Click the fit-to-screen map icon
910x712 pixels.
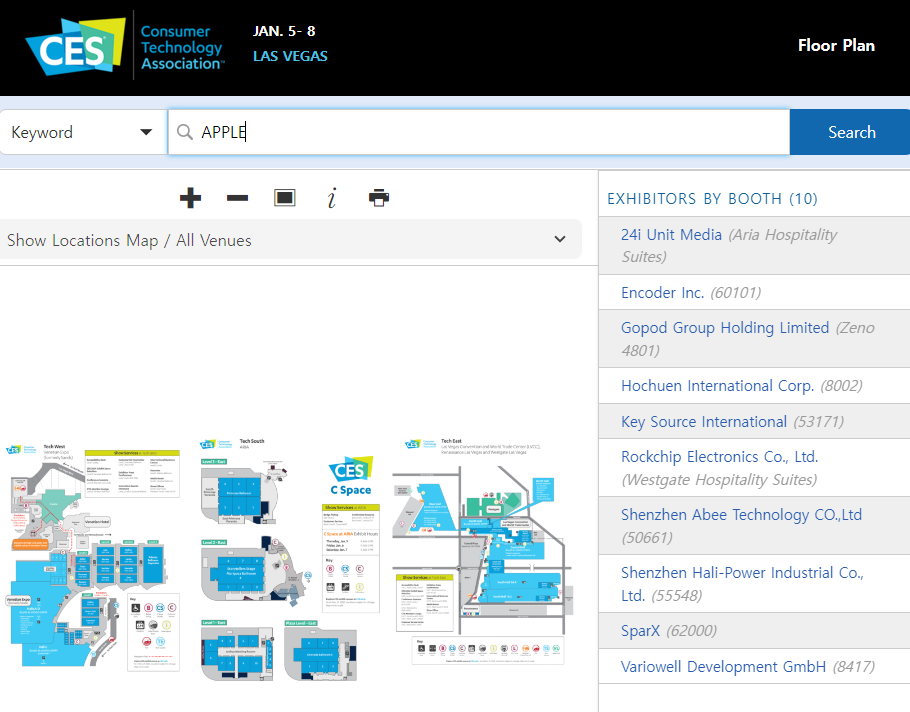pos(285,198)
